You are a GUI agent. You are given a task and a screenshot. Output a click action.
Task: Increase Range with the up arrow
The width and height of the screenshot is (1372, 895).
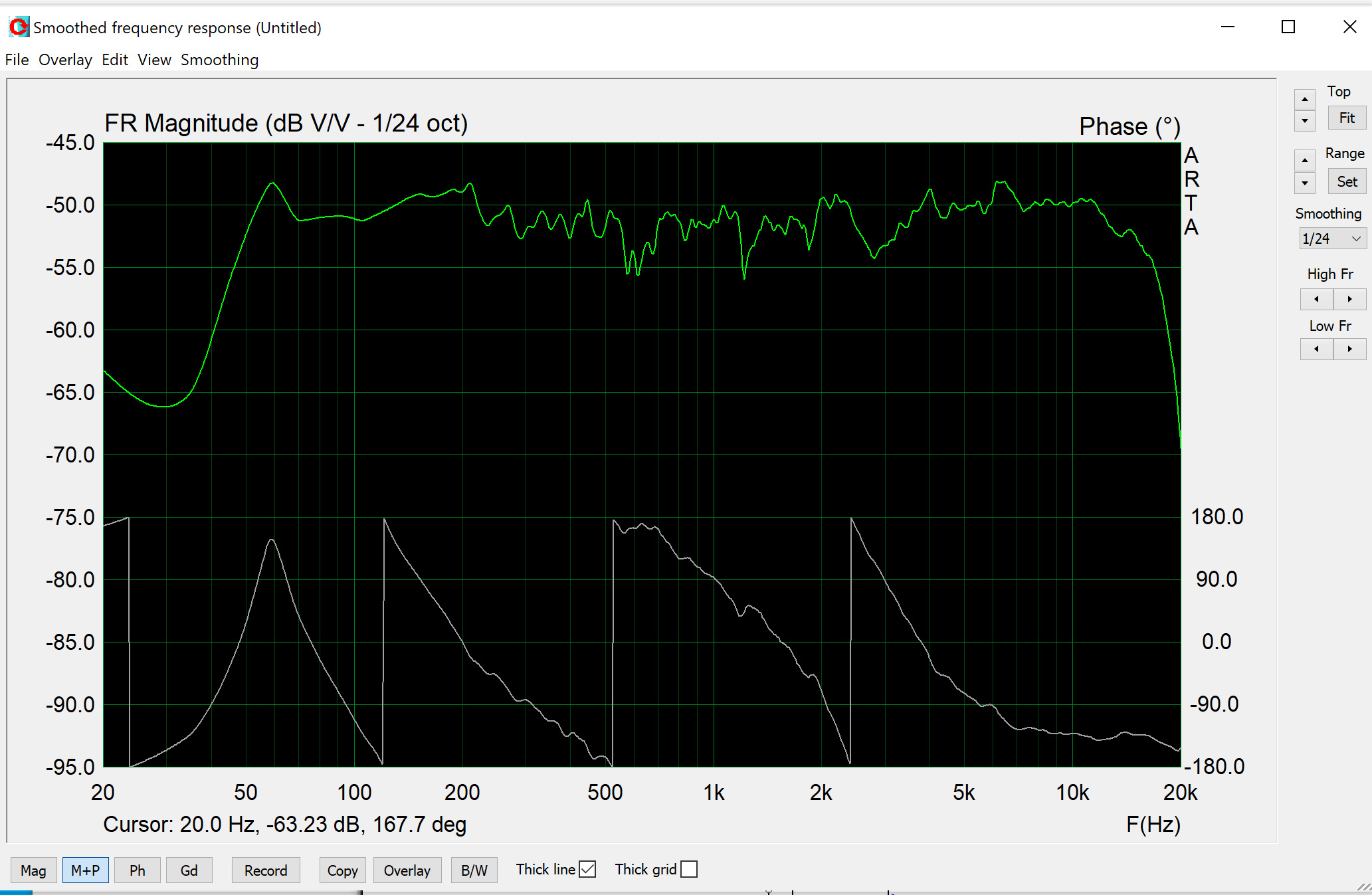click(1304, 160)
